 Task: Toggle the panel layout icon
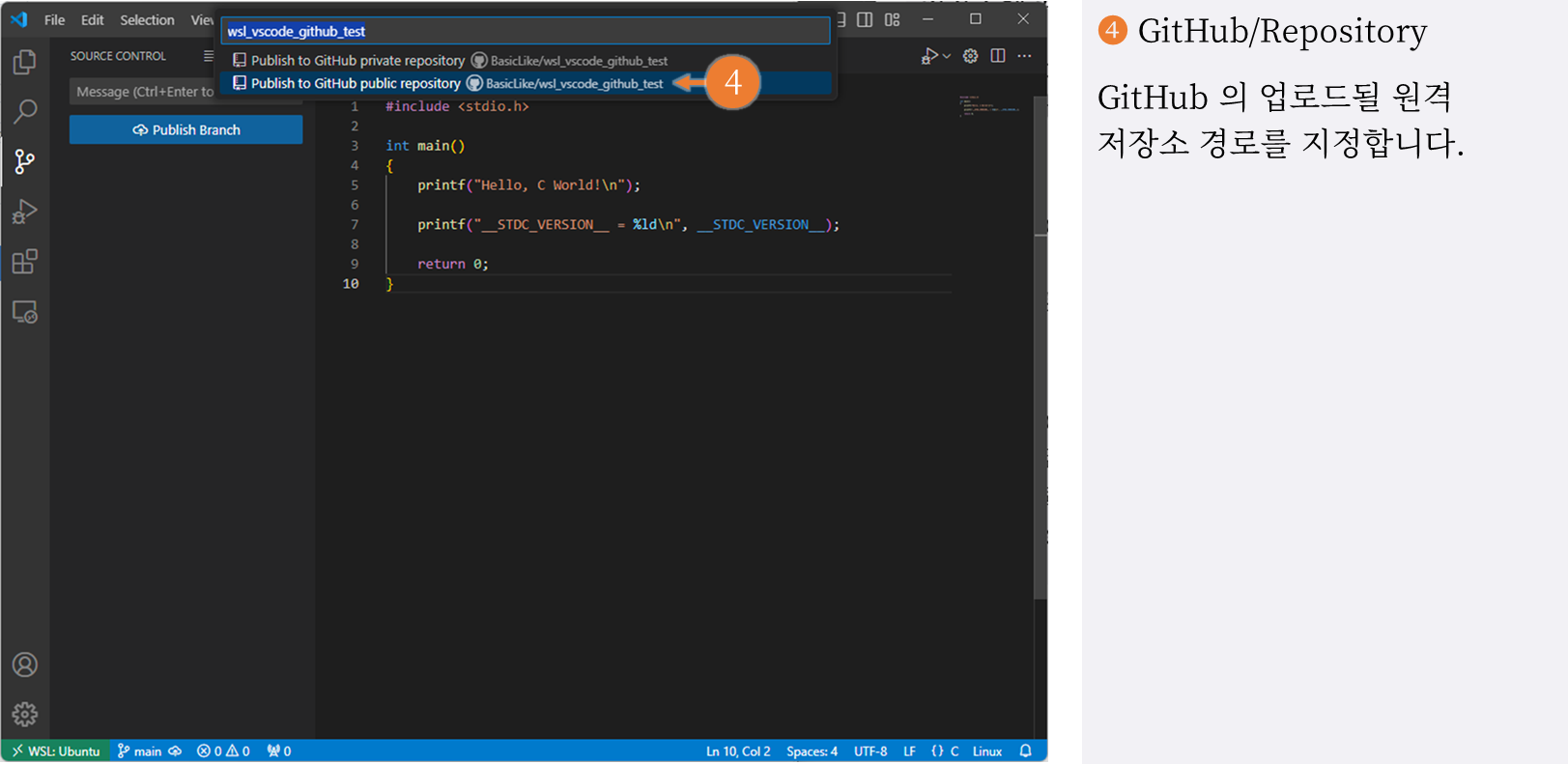point(841,19)
